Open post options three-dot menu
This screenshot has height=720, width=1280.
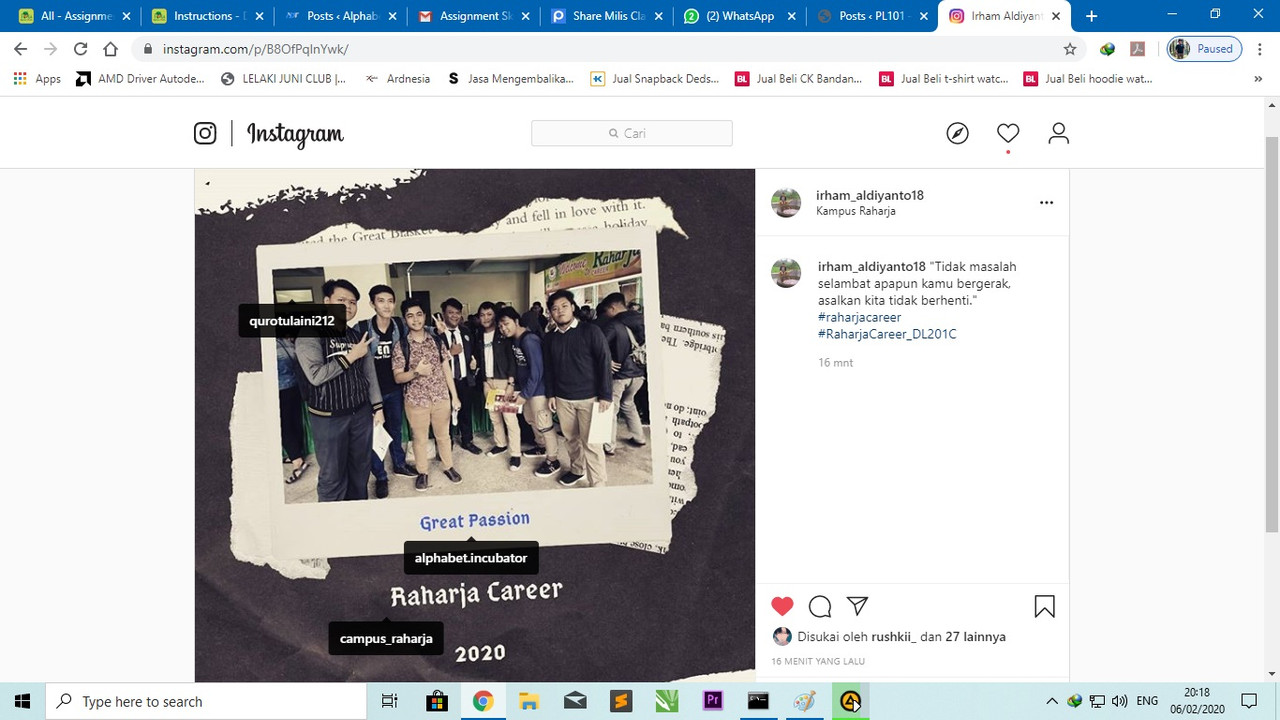[x=1046, y=202]
